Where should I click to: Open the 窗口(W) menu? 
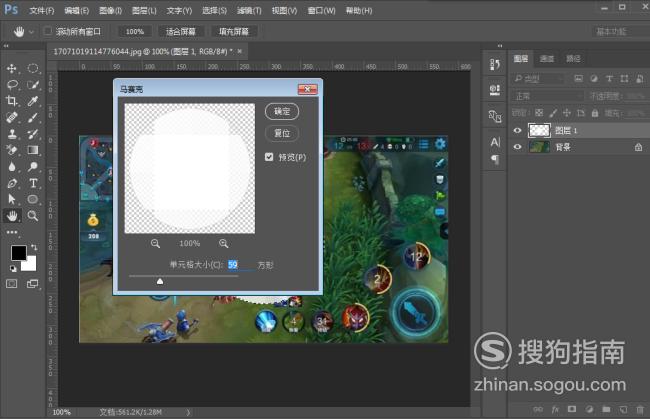(x=321, y=11)
